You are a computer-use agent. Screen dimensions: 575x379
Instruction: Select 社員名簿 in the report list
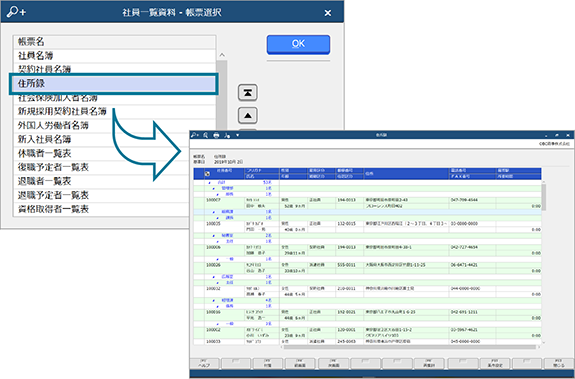coord(114,56)
